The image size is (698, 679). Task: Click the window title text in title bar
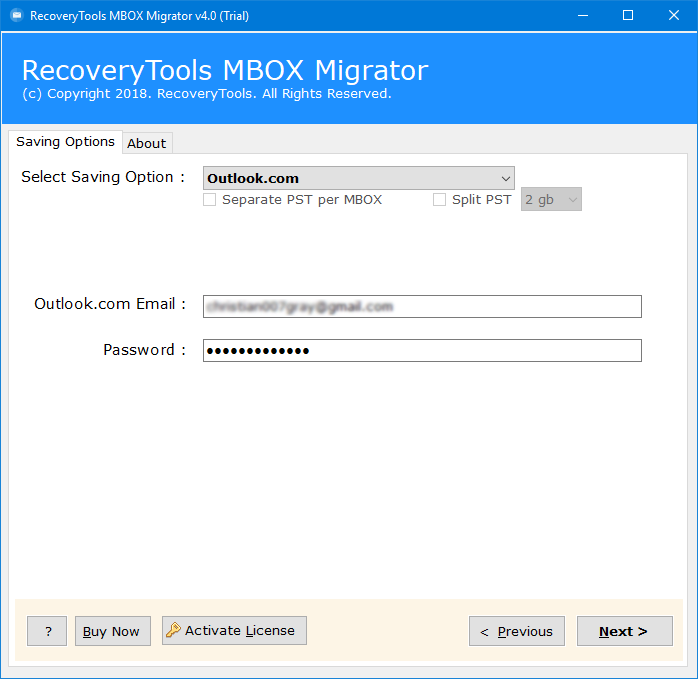(x=139, y=16)
